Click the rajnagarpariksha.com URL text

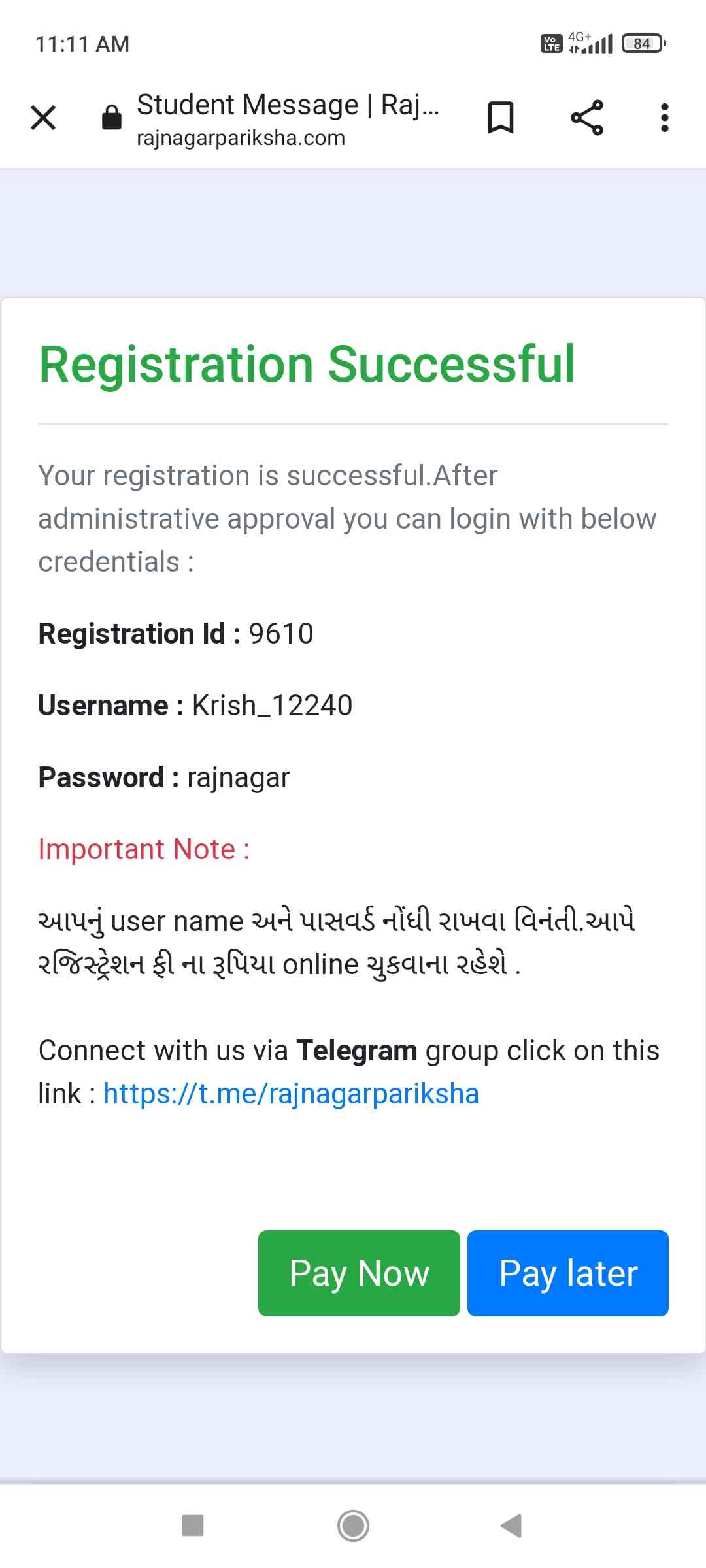(x=241, y=139)
